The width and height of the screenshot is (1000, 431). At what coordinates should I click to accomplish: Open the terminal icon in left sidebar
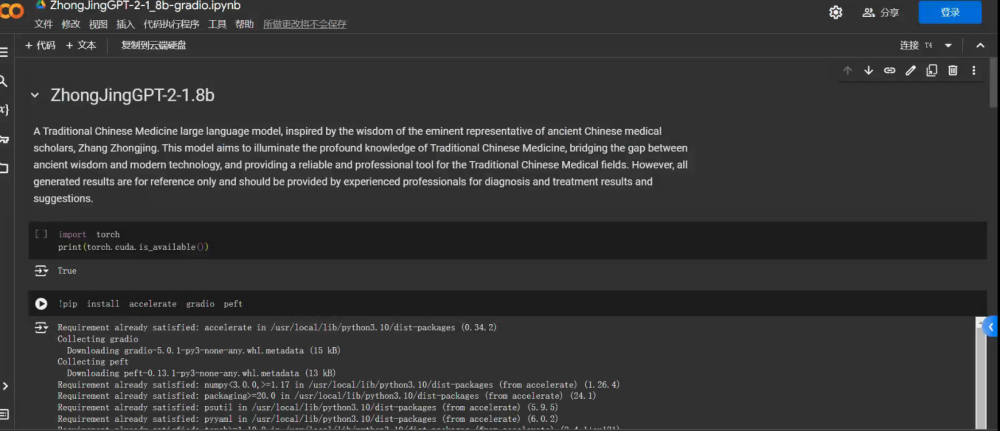click(4, 414)
